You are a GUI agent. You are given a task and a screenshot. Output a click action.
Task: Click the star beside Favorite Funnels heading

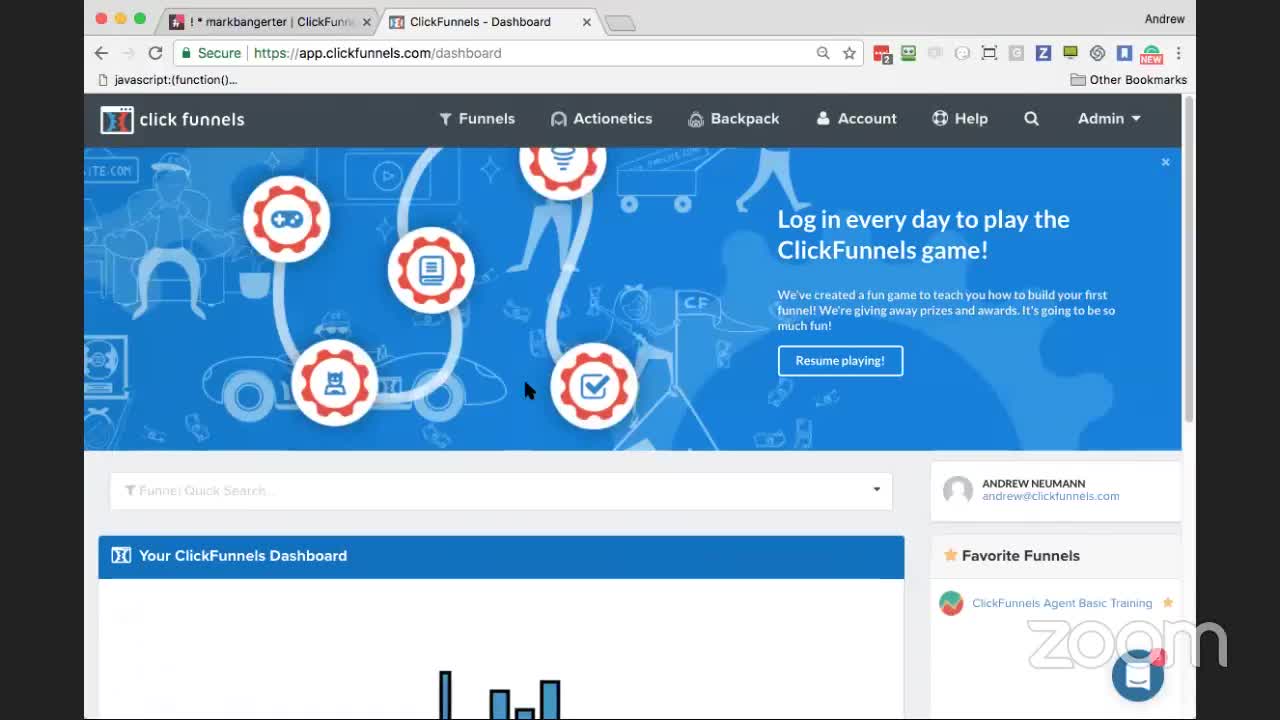pyautogui.click(x=950, y=555)
